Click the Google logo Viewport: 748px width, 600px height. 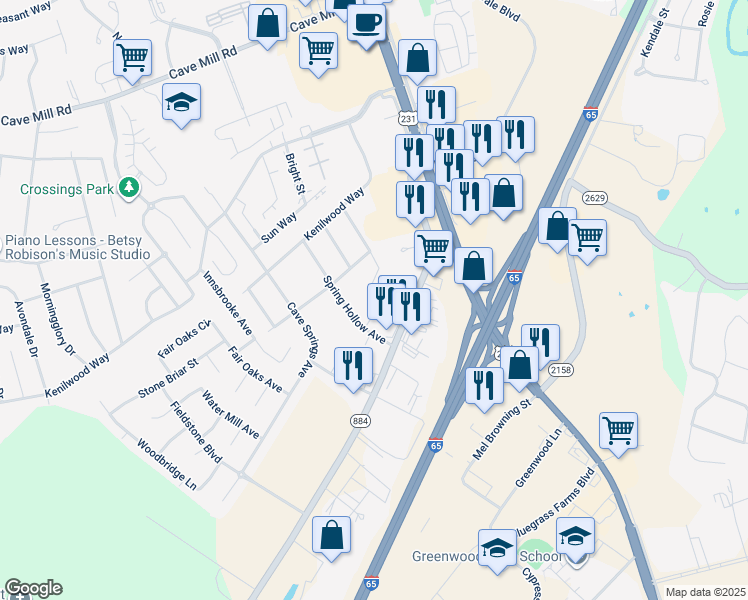pos(33,589)
